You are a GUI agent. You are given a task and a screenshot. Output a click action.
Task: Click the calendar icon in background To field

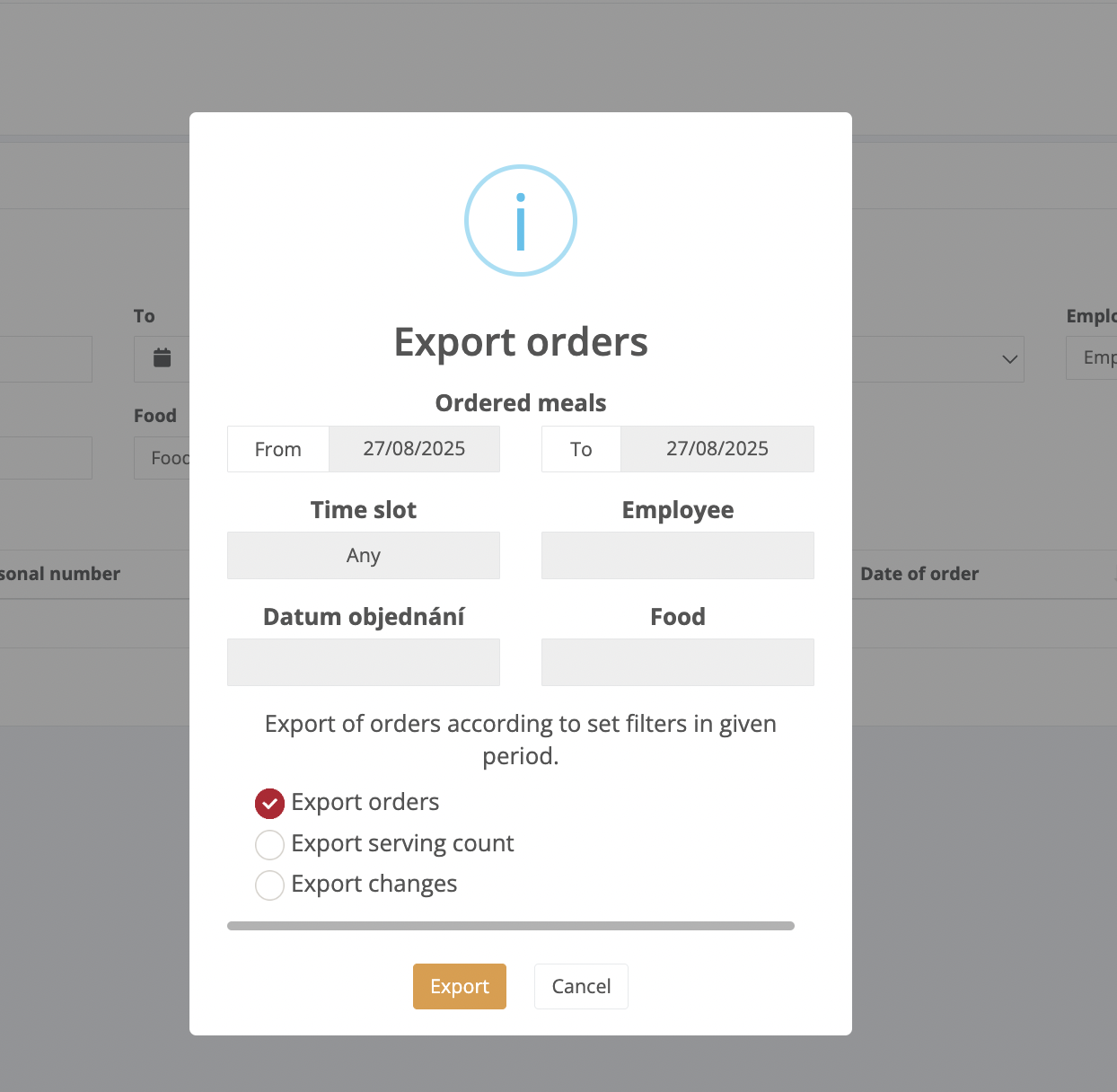[x=162, y=357]
